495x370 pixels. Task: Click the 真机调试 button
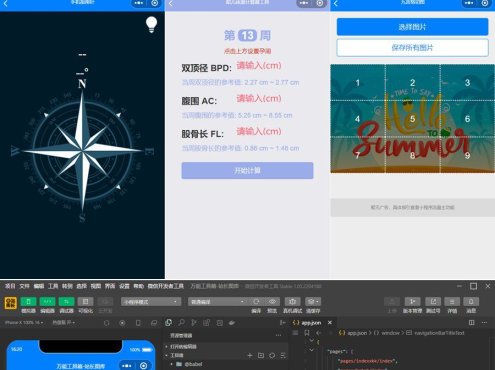coord(292,302)
